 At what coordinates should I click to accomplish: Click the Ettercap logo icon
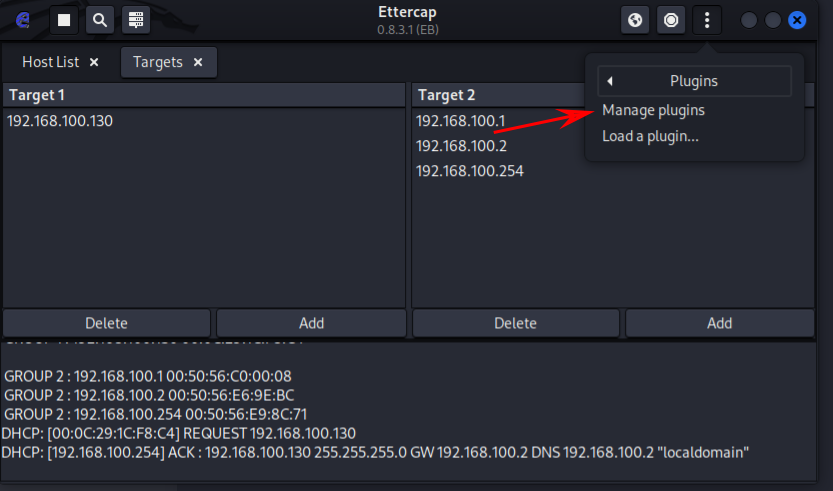[23, 20]
